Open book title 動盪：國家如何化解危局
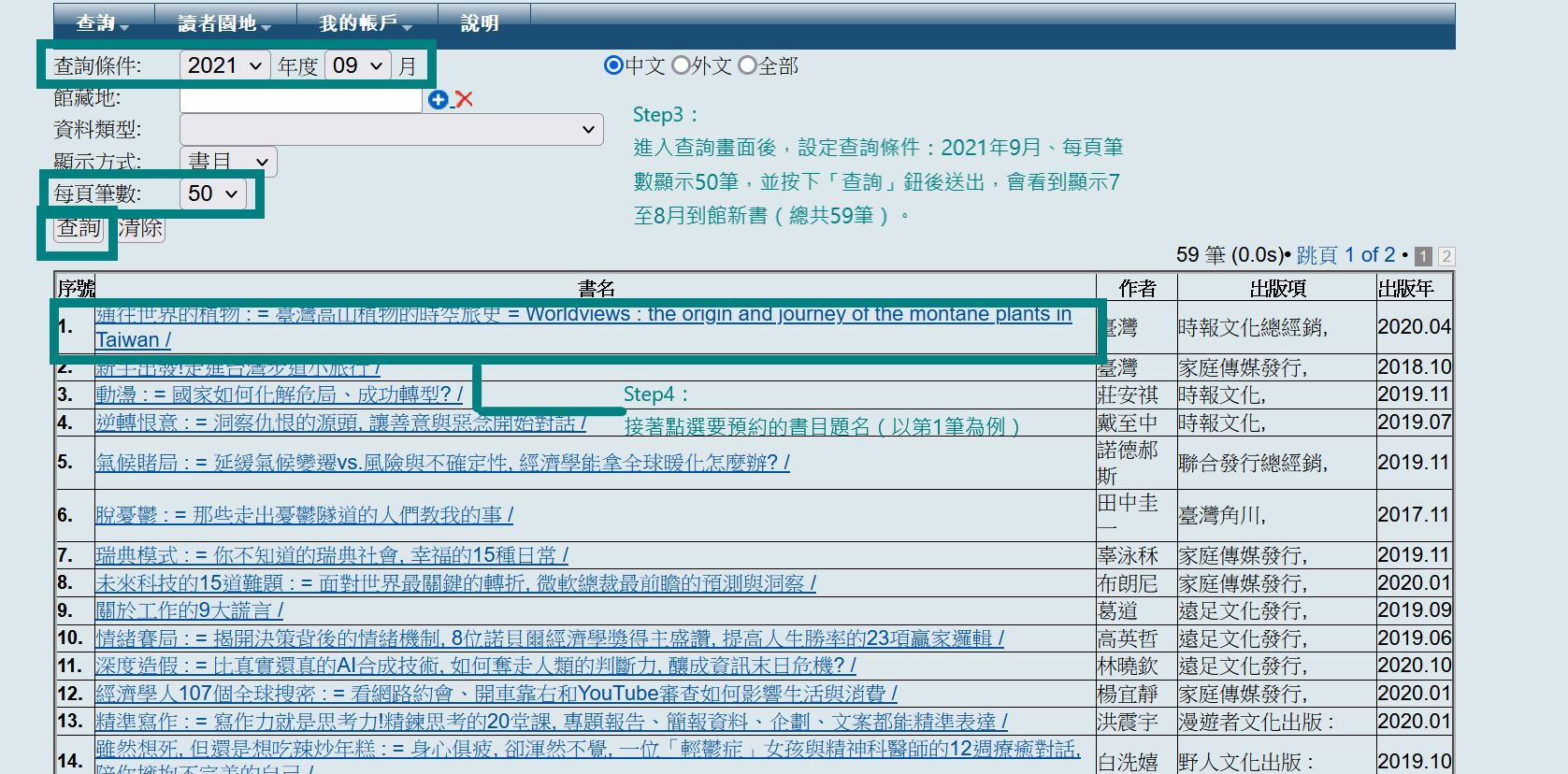This screenshot has height=774, width=1568. click(x=279, y=394)
